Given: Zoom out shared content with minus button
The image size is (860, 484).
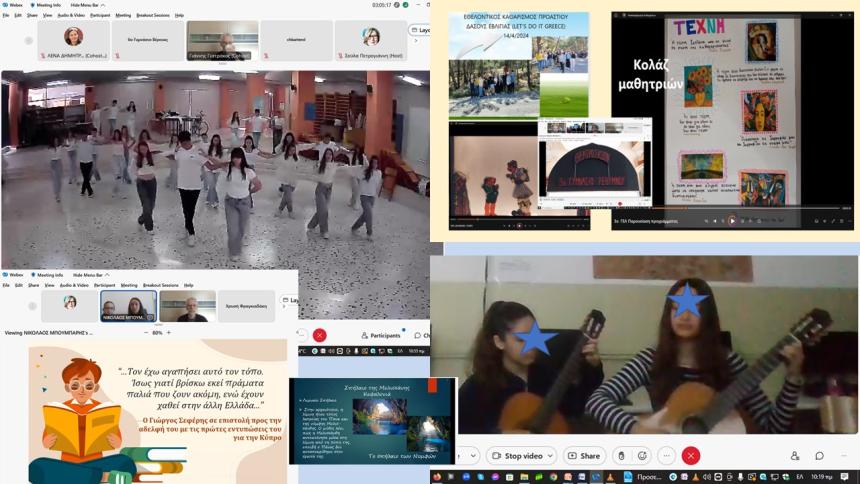Looking at the screenshot, I should tap(147, 332).
